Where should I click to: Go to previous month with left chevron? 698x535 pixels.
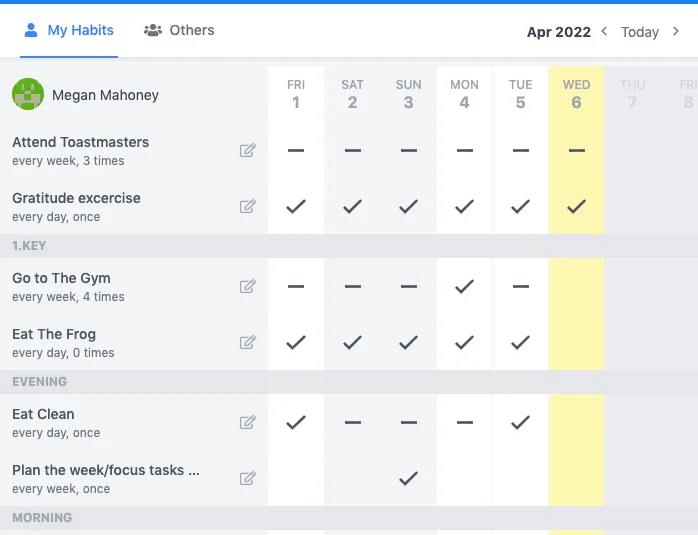pyautogui.click(x=604, y=31)
